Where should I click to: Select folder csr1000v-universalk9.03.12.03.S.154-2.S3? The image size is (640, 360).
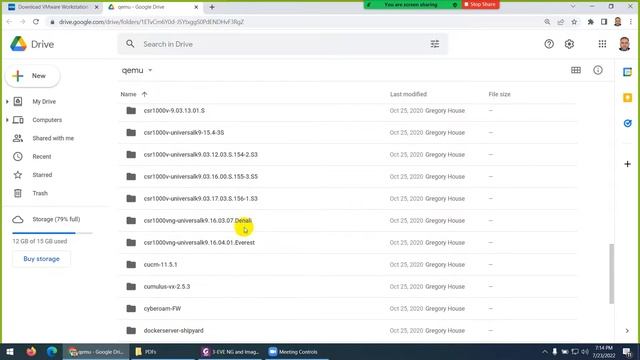coord(349,155)
